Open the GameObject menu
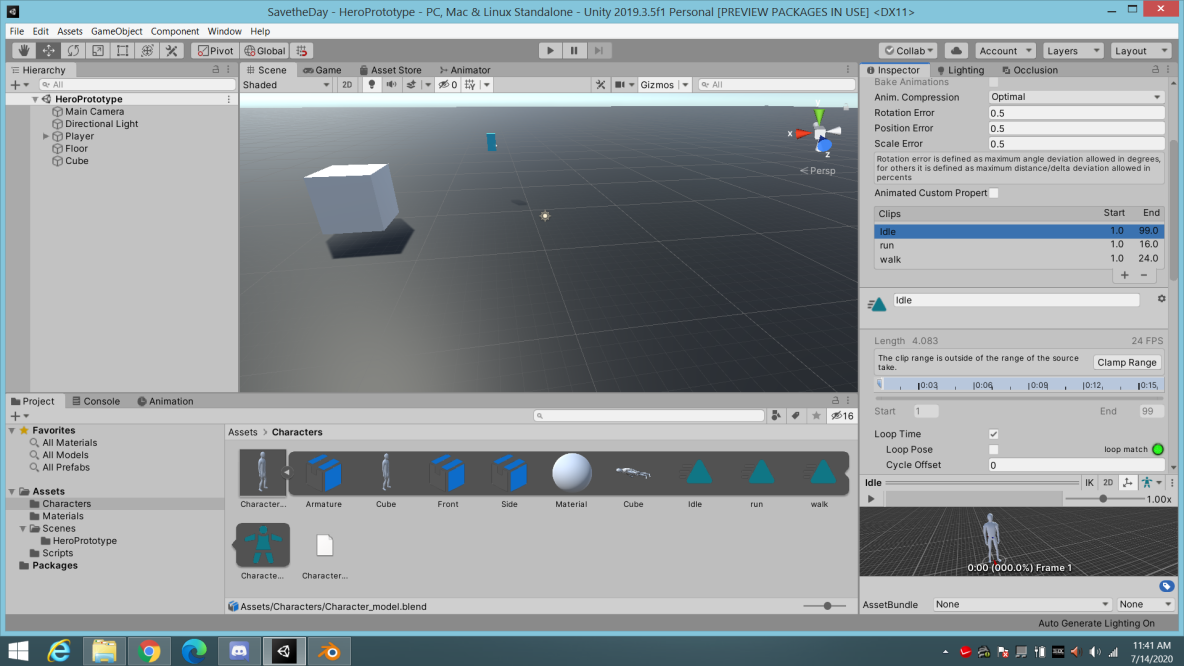 click(x=116, y=31)
